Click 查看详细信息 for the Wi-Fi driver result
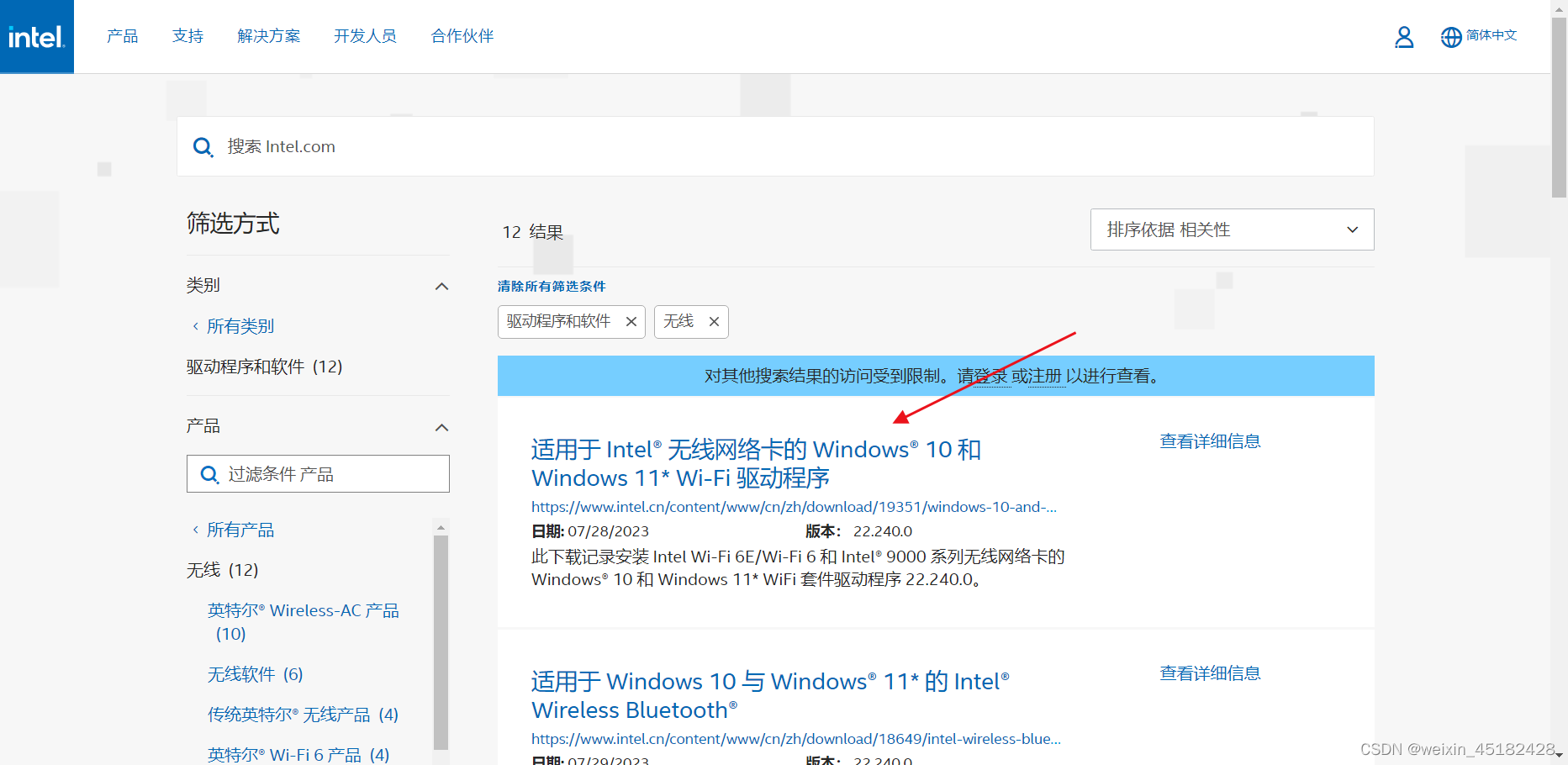Viewport: 1568px width, 765px height. coord(1210,441)
